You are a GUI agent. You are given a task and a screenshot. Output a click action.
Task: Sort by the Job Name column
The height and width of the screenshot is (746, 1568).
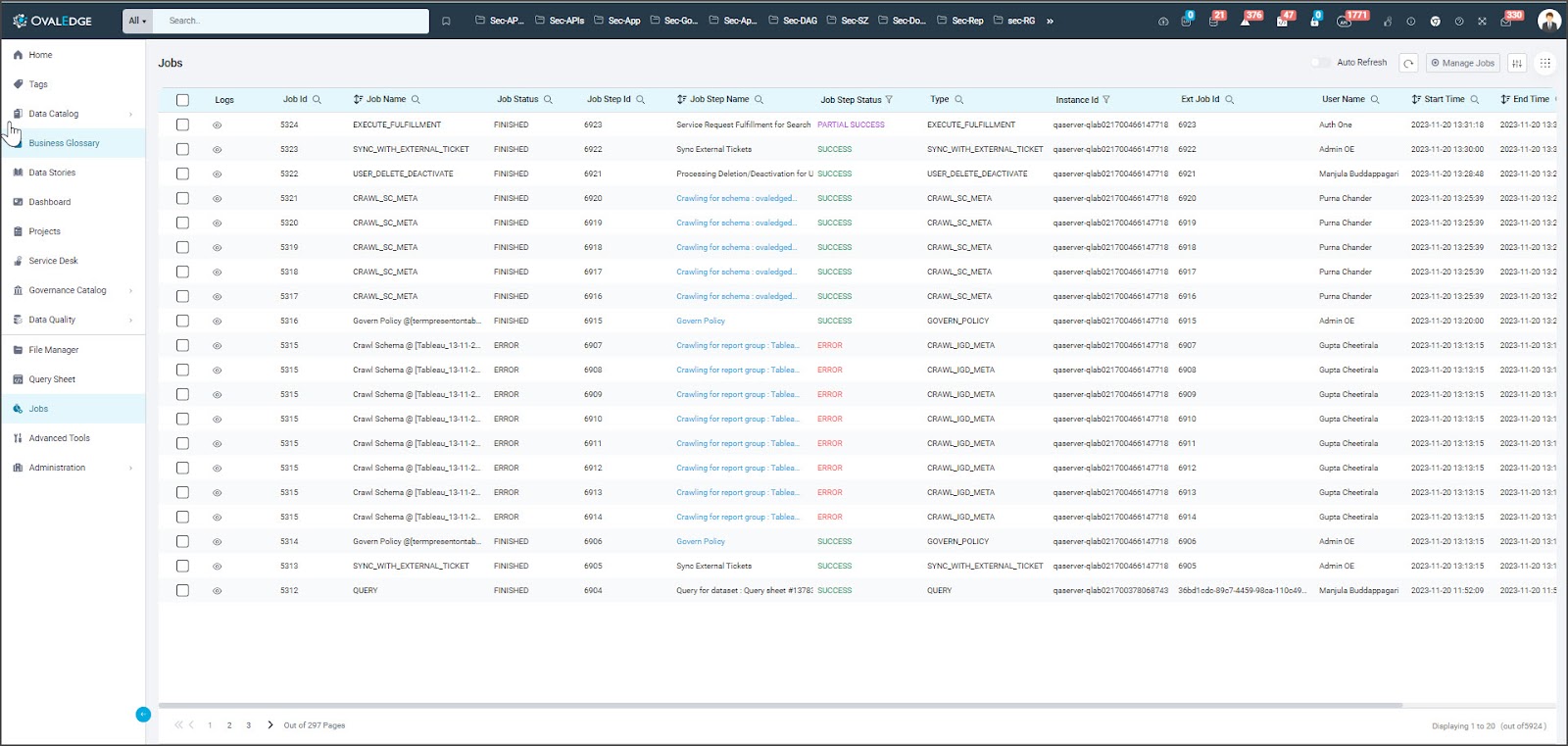pyautogui.click(x=358, y=99)
